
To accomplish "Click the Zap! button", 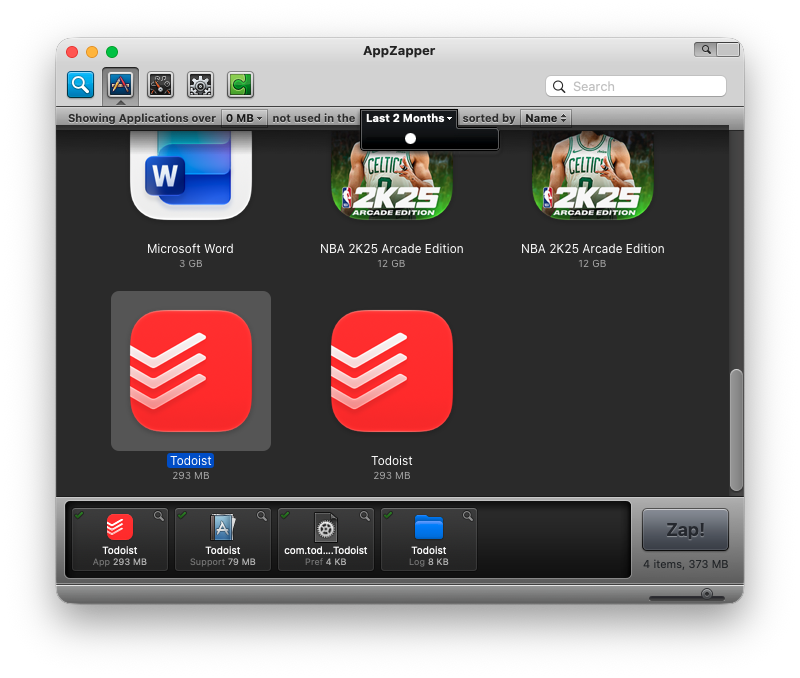I will pyautogui.click(x=685, y=530).
